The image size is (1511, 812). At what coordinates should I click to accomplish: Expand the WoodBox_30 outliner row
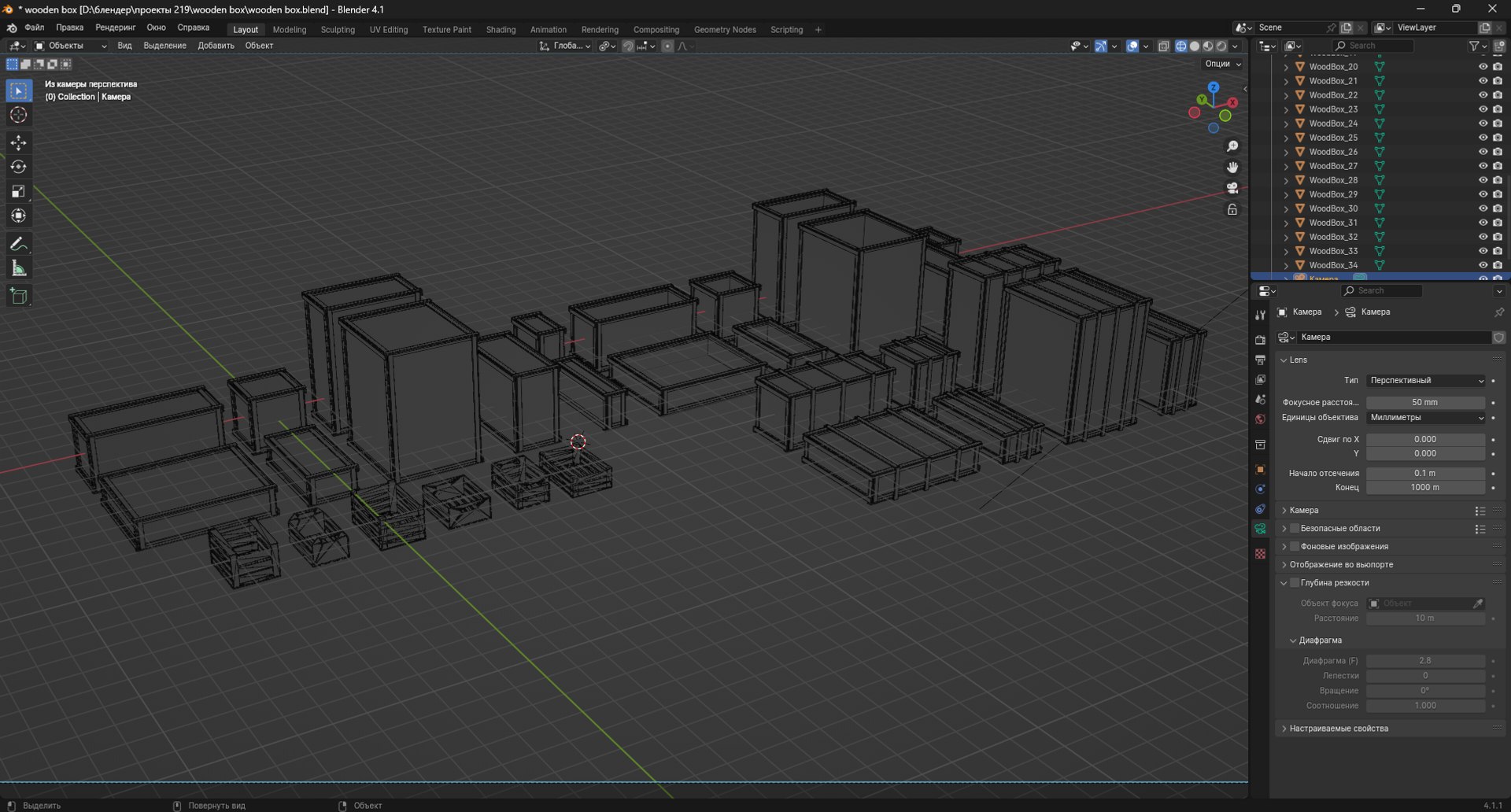pyautogui.click(x=1286, y=209)
